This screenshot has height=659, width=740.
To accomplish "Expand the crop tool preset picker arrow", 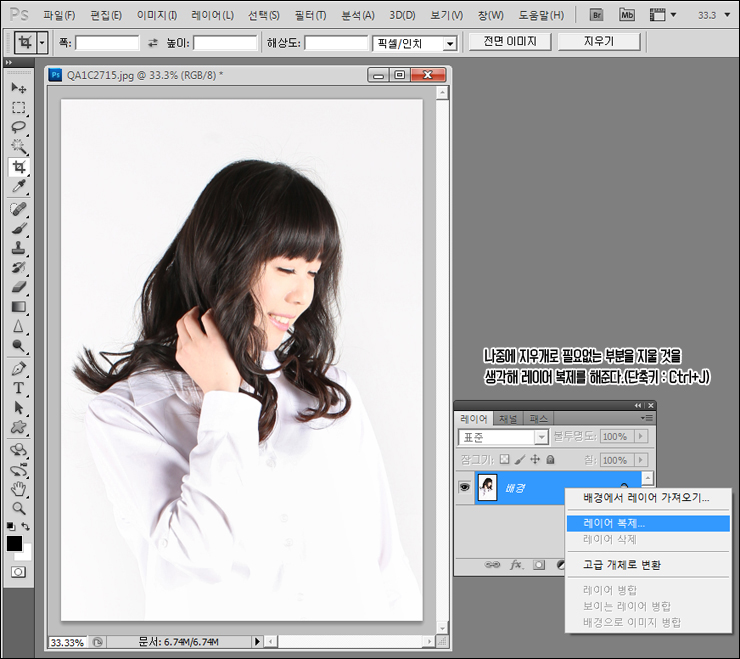I will click(42, 43).
